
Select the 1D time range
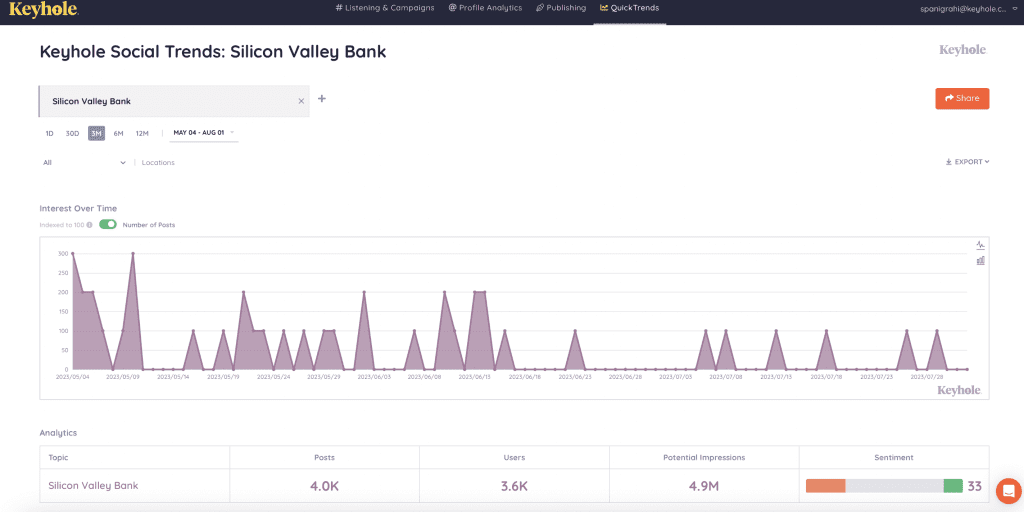click(x=50, y=133)
